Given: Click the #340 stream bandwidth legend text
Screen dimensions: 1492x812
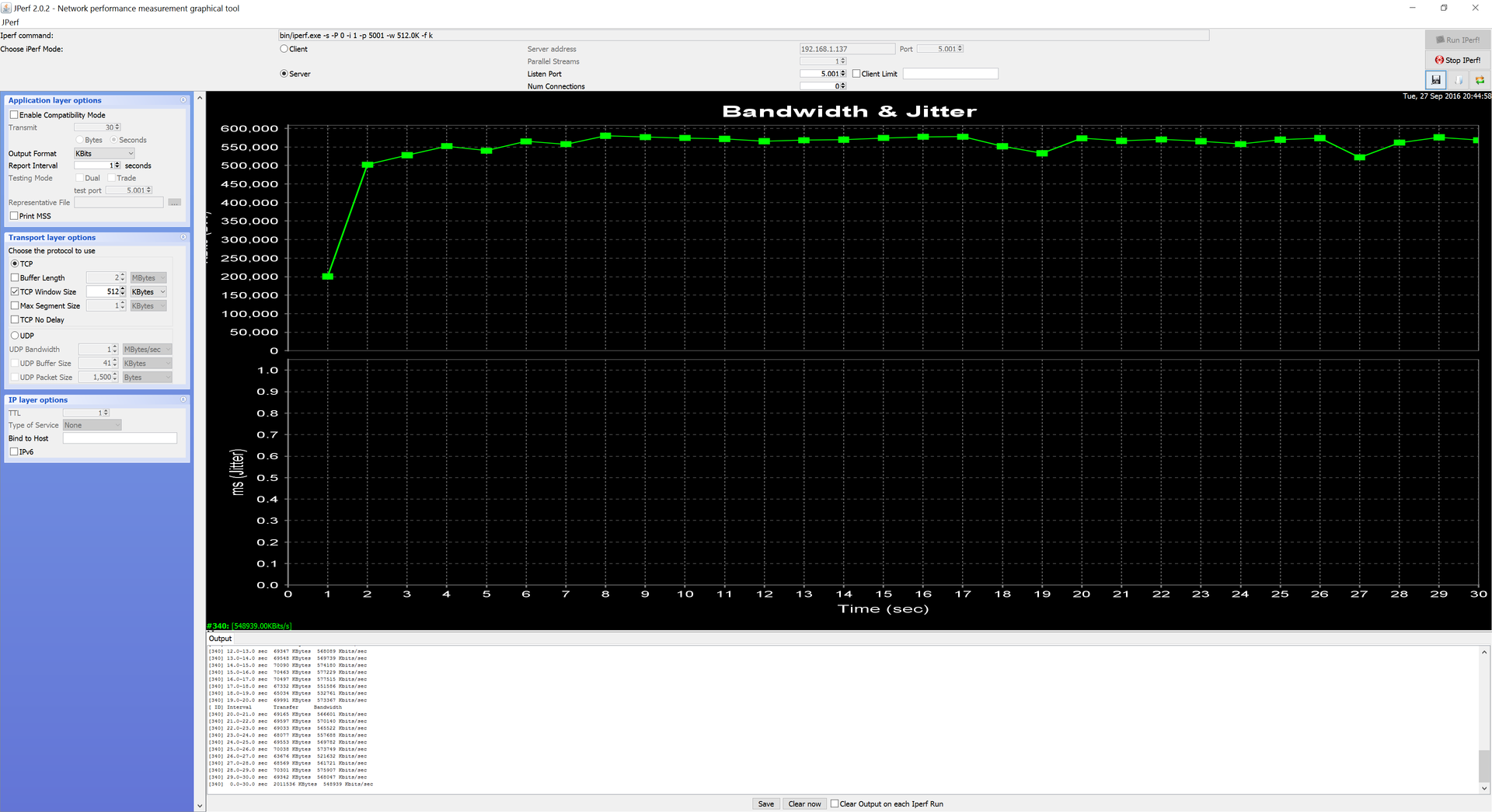Looking at the screenshot, I should (x=249, y=626).
